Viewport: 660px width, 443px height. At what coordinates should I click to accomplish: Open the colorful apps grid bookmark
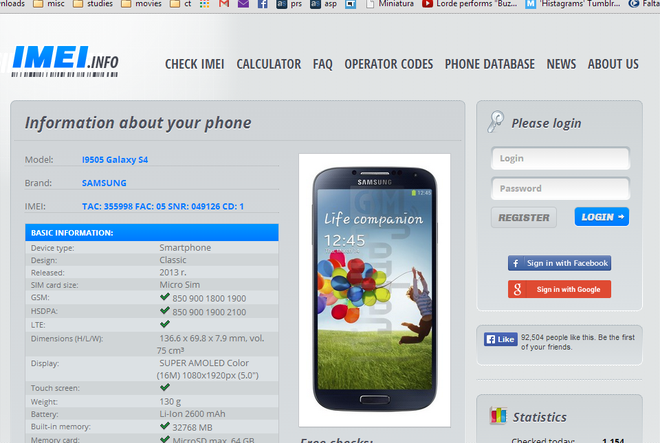[204, 4]
